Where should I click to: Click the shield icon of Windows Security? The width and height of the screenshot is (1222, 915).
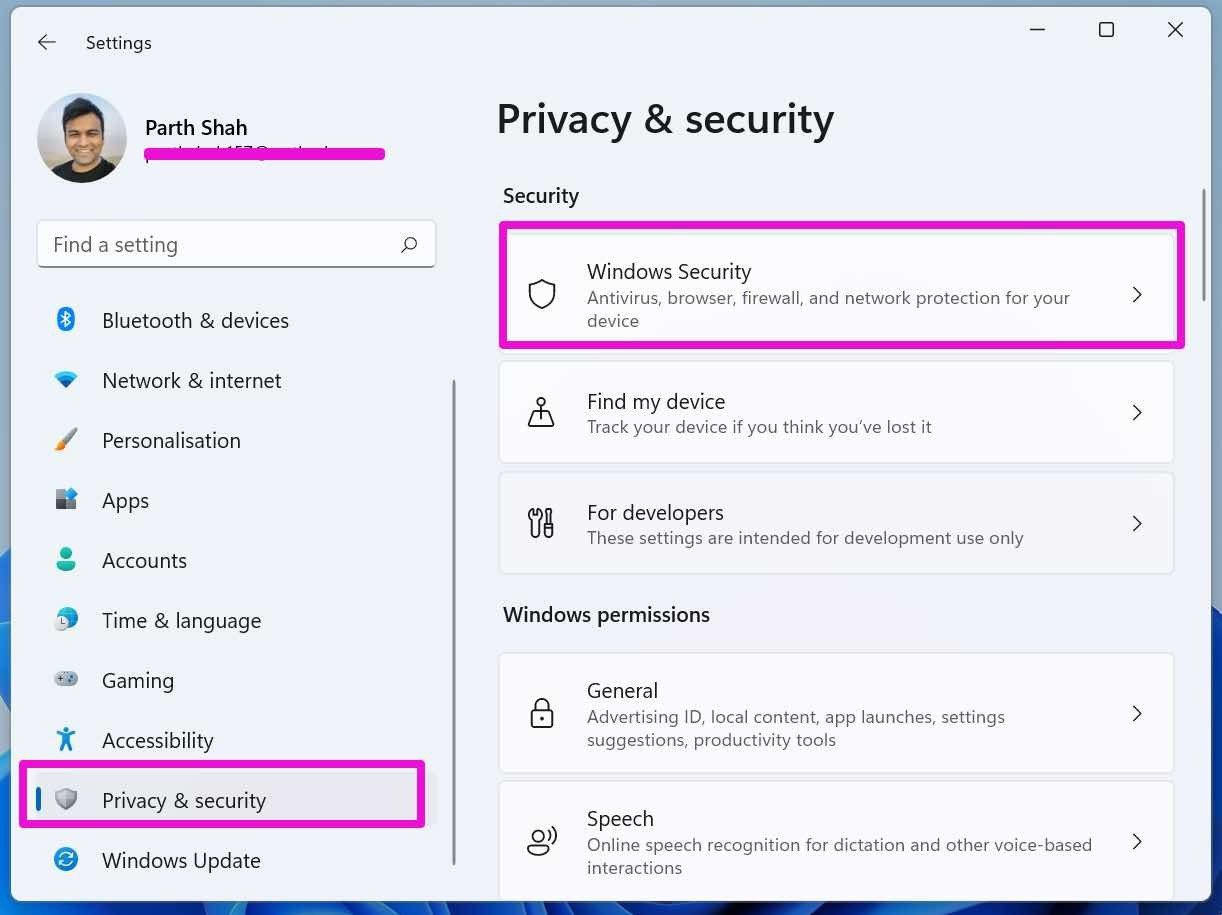point(541,294)
